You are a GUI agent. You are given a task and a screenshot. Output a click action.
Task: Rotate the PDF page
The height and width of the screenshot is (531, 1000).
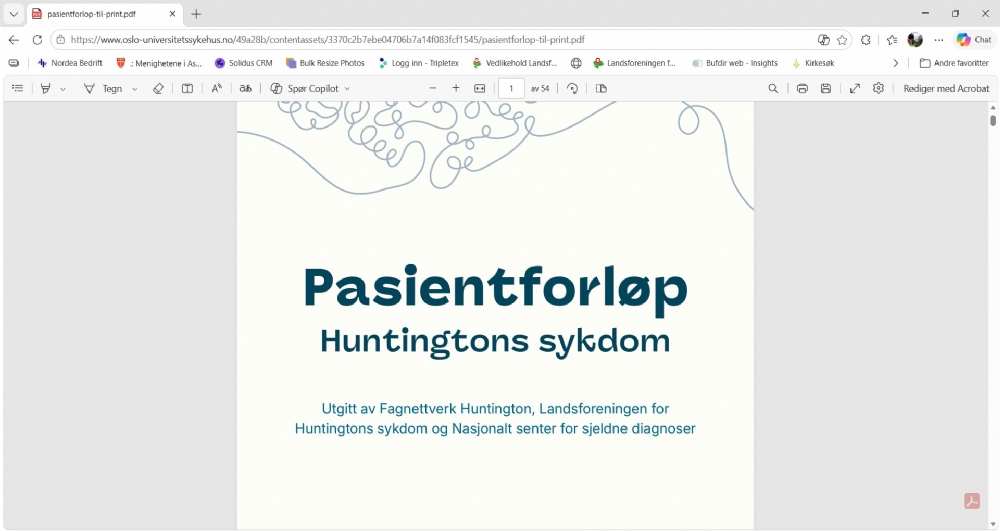tap(573, 89)
